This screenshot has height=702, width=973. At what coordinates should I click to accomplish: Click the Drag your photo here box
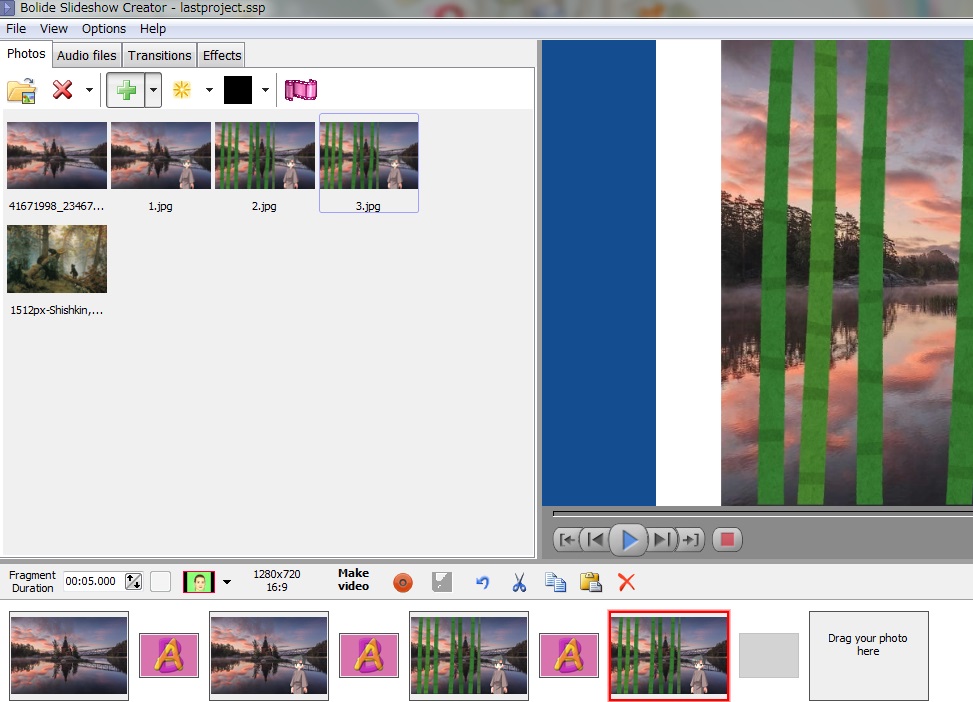pos(869,655)
